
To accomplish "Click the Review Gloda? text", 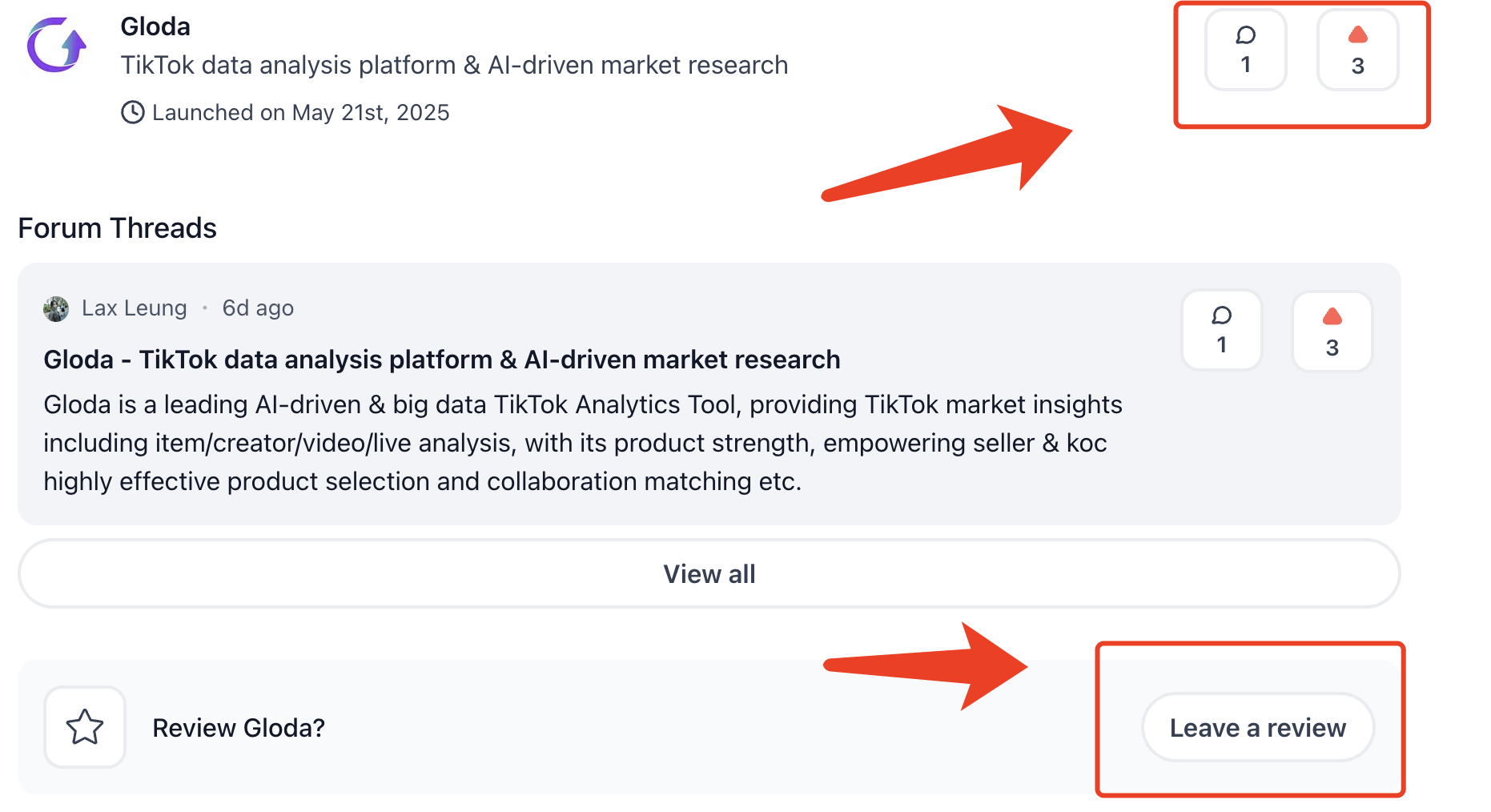I will coord(239,728).
